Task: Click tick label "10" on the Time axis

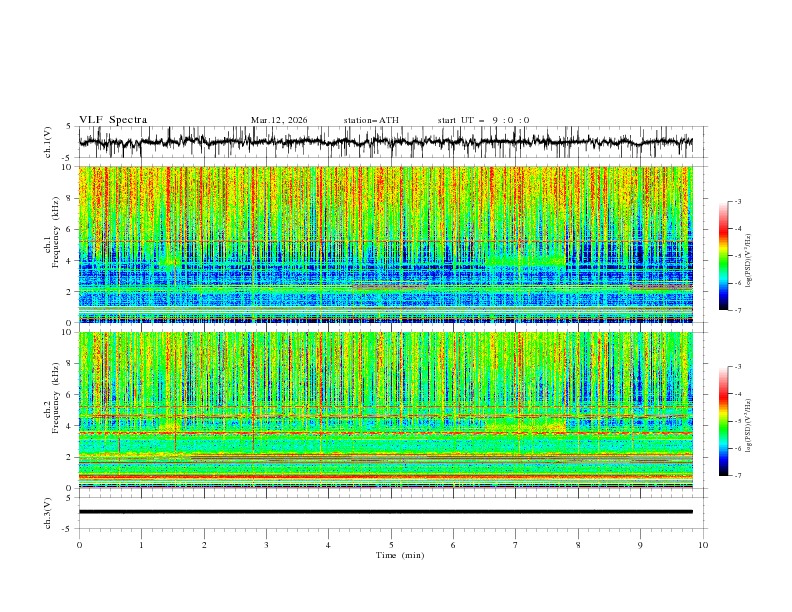Action: click(703, 545)
